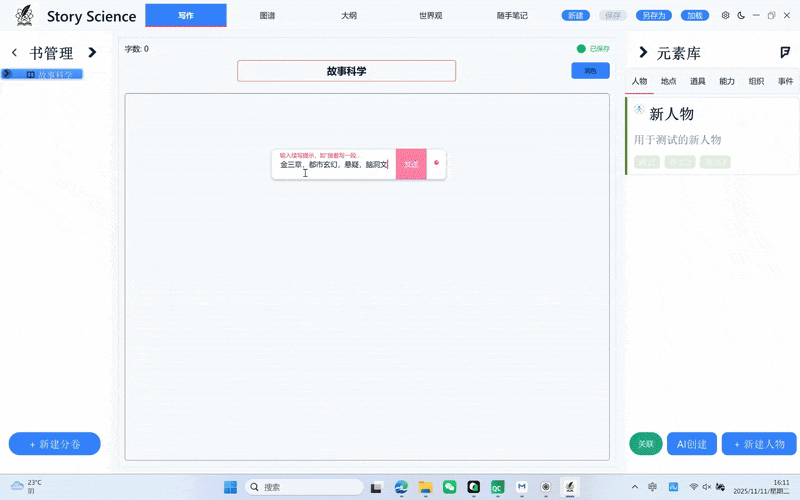The height and width of the screenshot is (500, 800).
Task: Open the blue M app on taskbar
Action: pyautogui.click(x=521, y=487)
